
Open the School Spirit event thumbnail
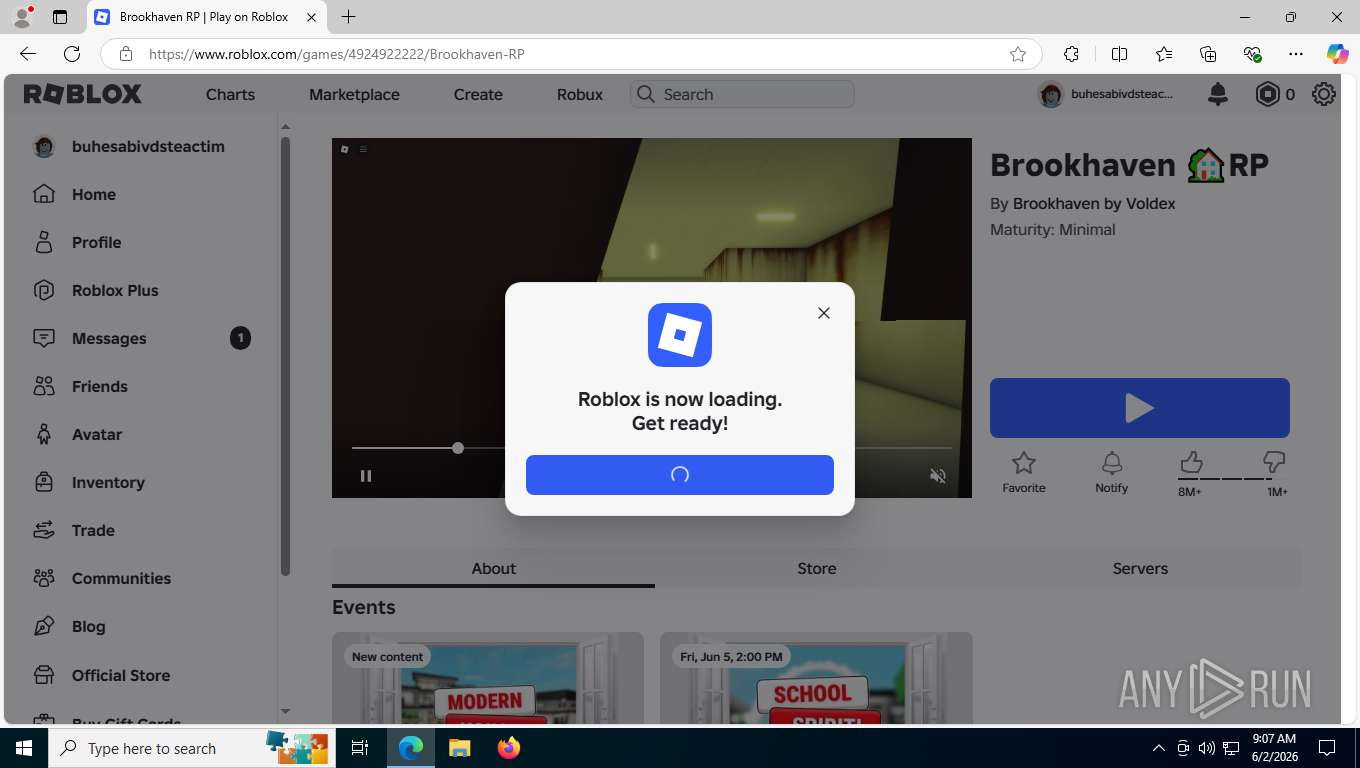[x=816, y=678]
